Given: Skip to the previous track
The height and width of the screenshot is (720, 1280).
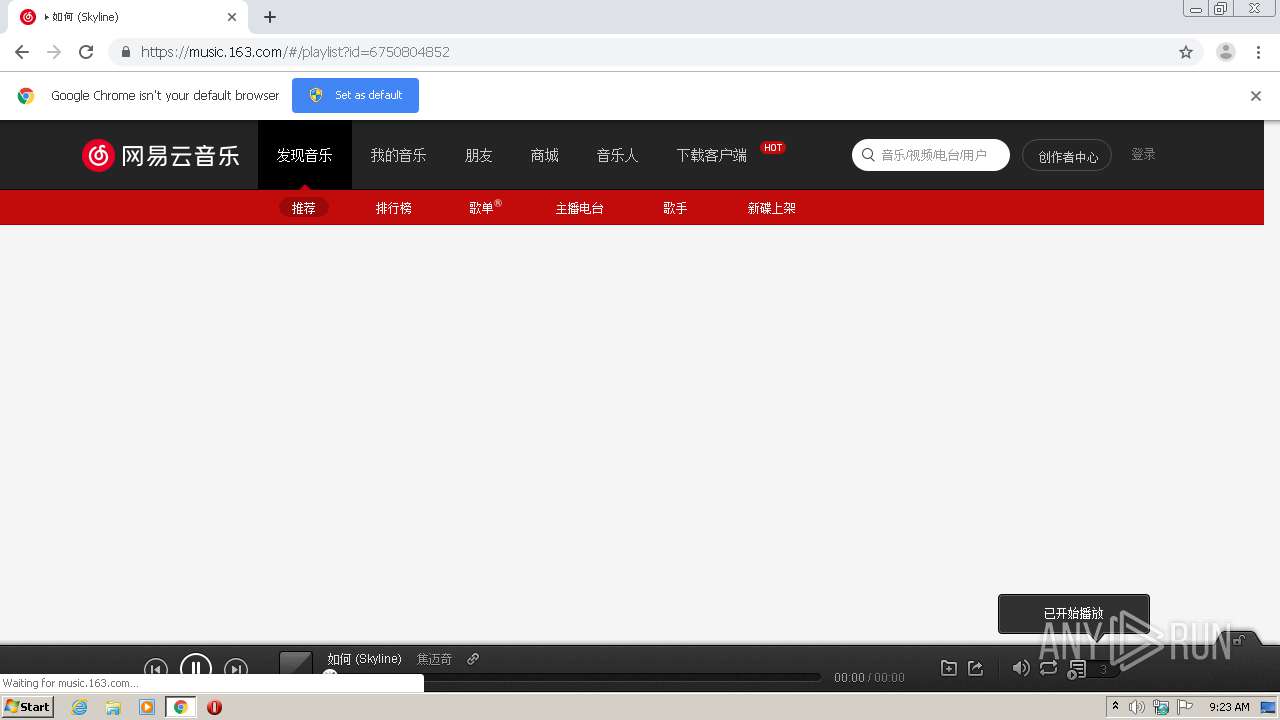Looking at the screenshot, I should pyautogui.click(x=155, y=668).
